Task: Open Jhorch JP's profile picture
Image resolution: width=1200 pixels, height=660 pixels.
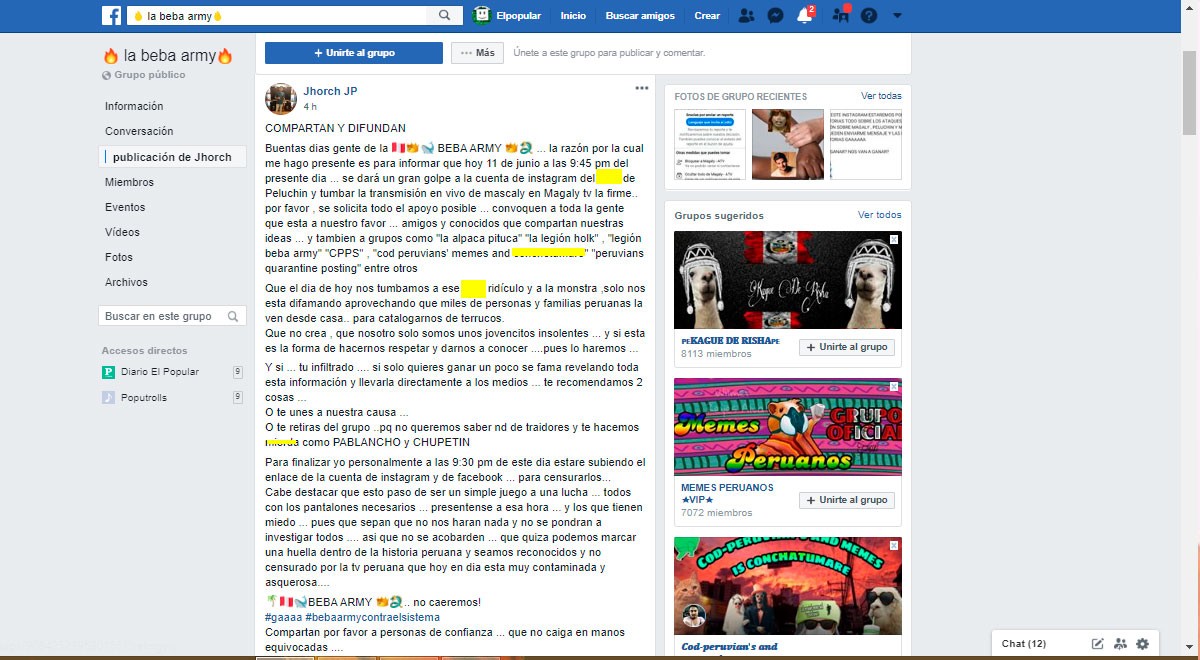Action: 280,98
